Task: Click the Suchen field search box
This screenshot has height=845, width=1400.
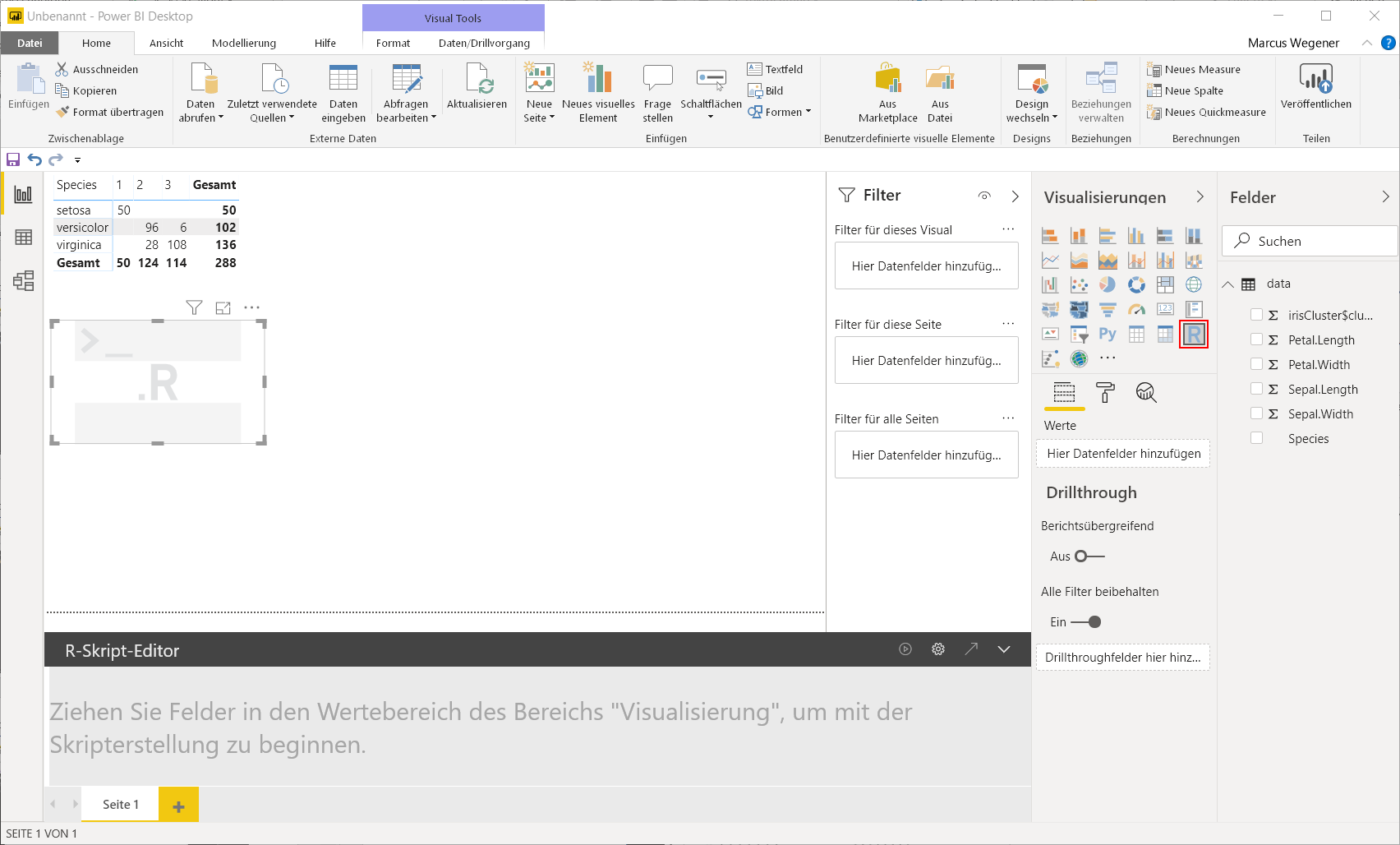Action: (1310, 241)
